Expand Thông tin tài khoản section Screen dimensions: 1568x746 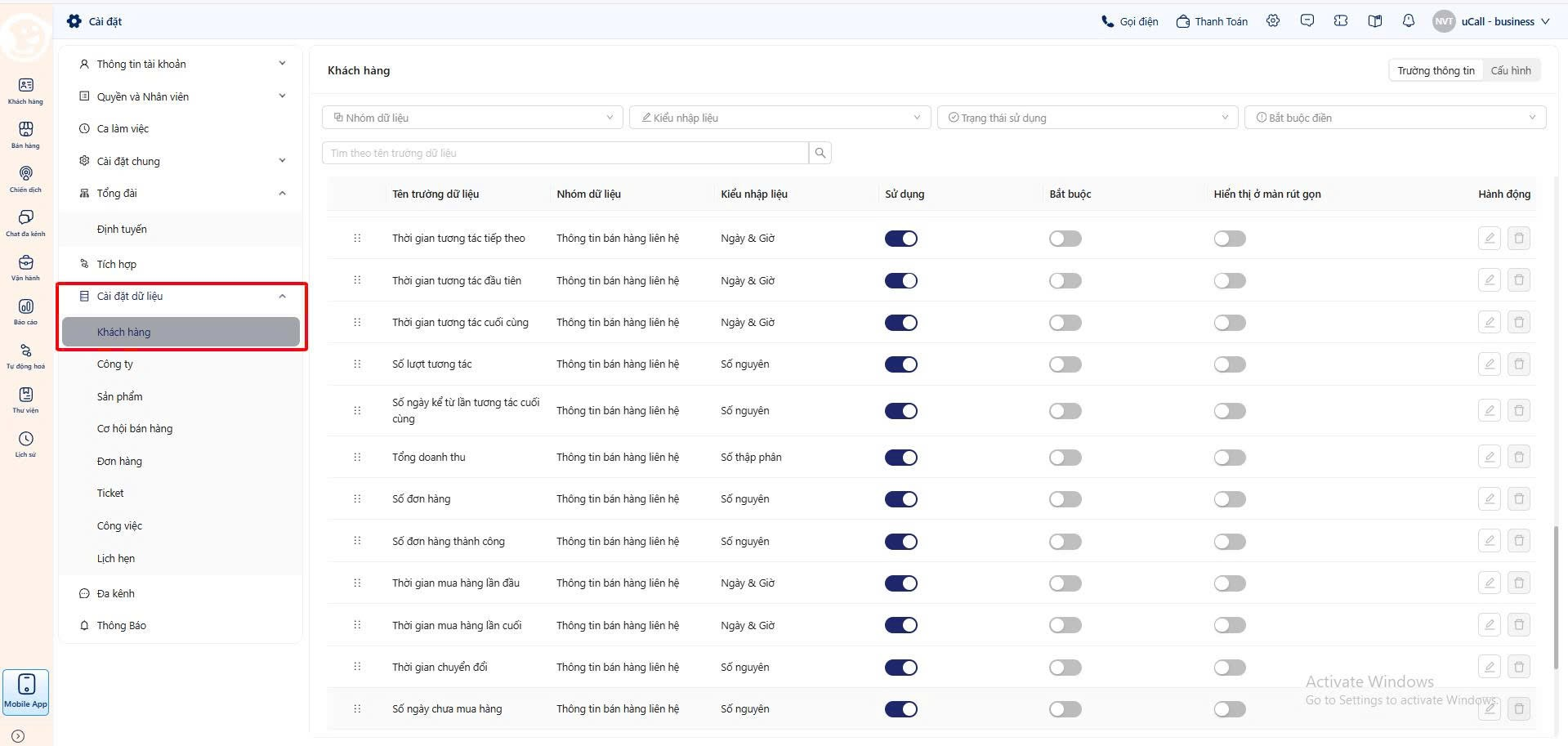181,64
